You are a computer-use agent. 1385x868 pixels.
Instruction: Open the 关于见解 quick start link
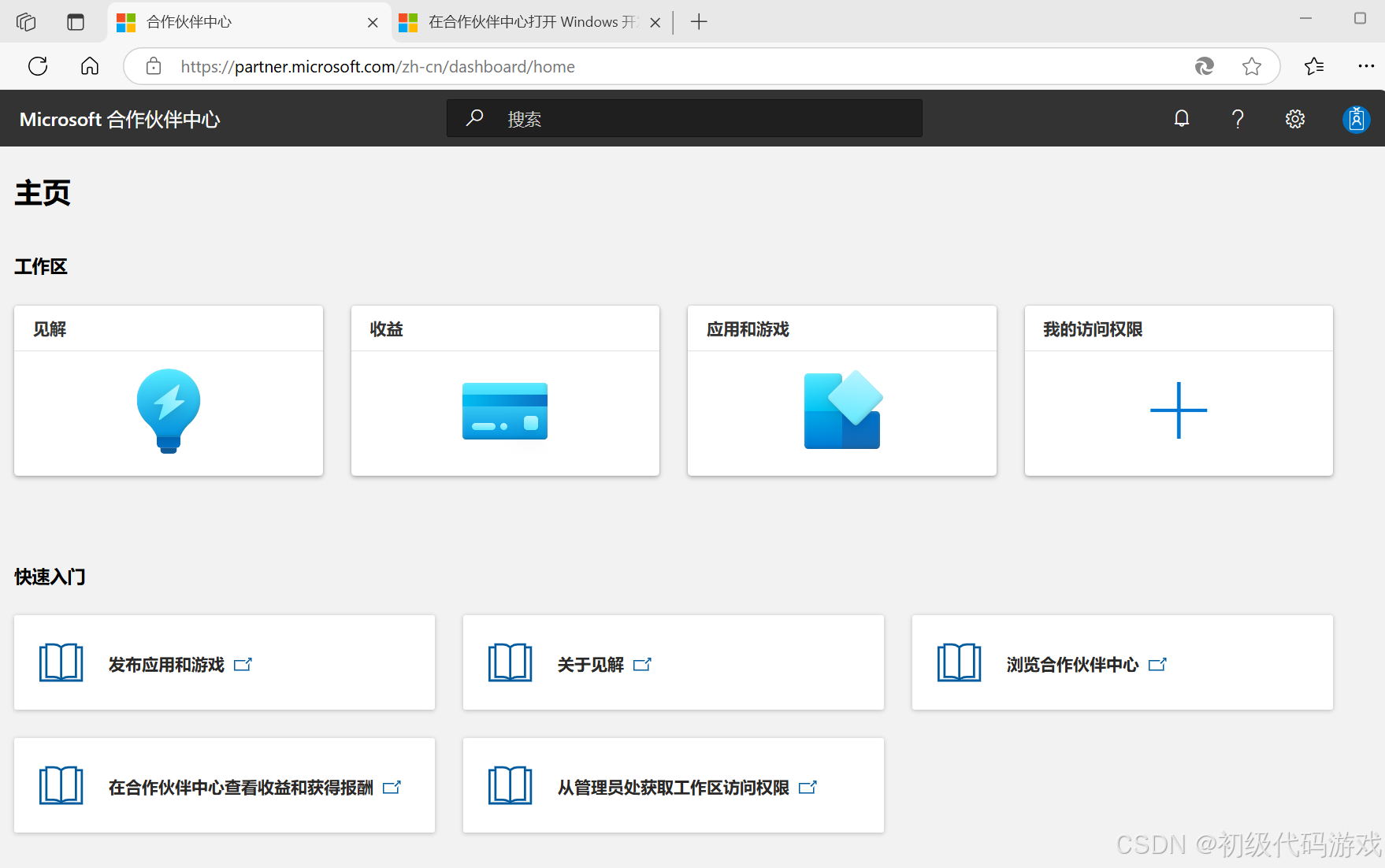pos(590,665)
